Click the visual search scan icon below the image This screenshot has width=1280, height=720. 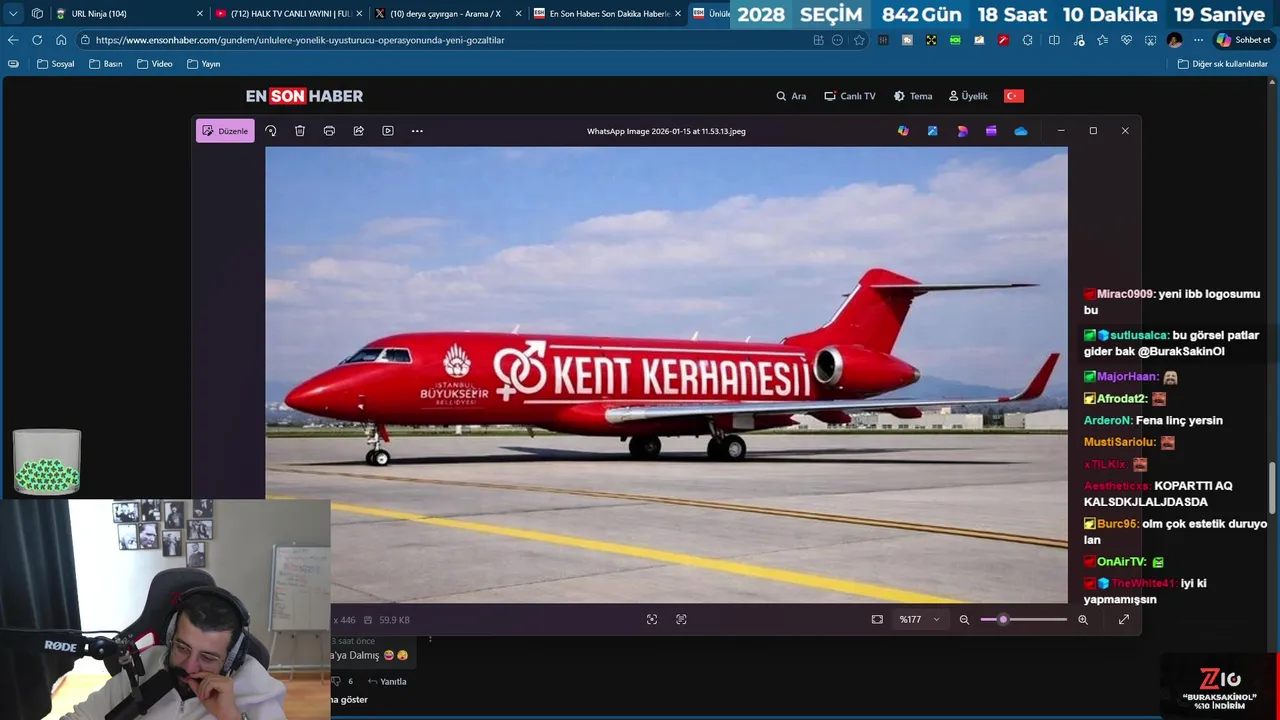(652, 620)
